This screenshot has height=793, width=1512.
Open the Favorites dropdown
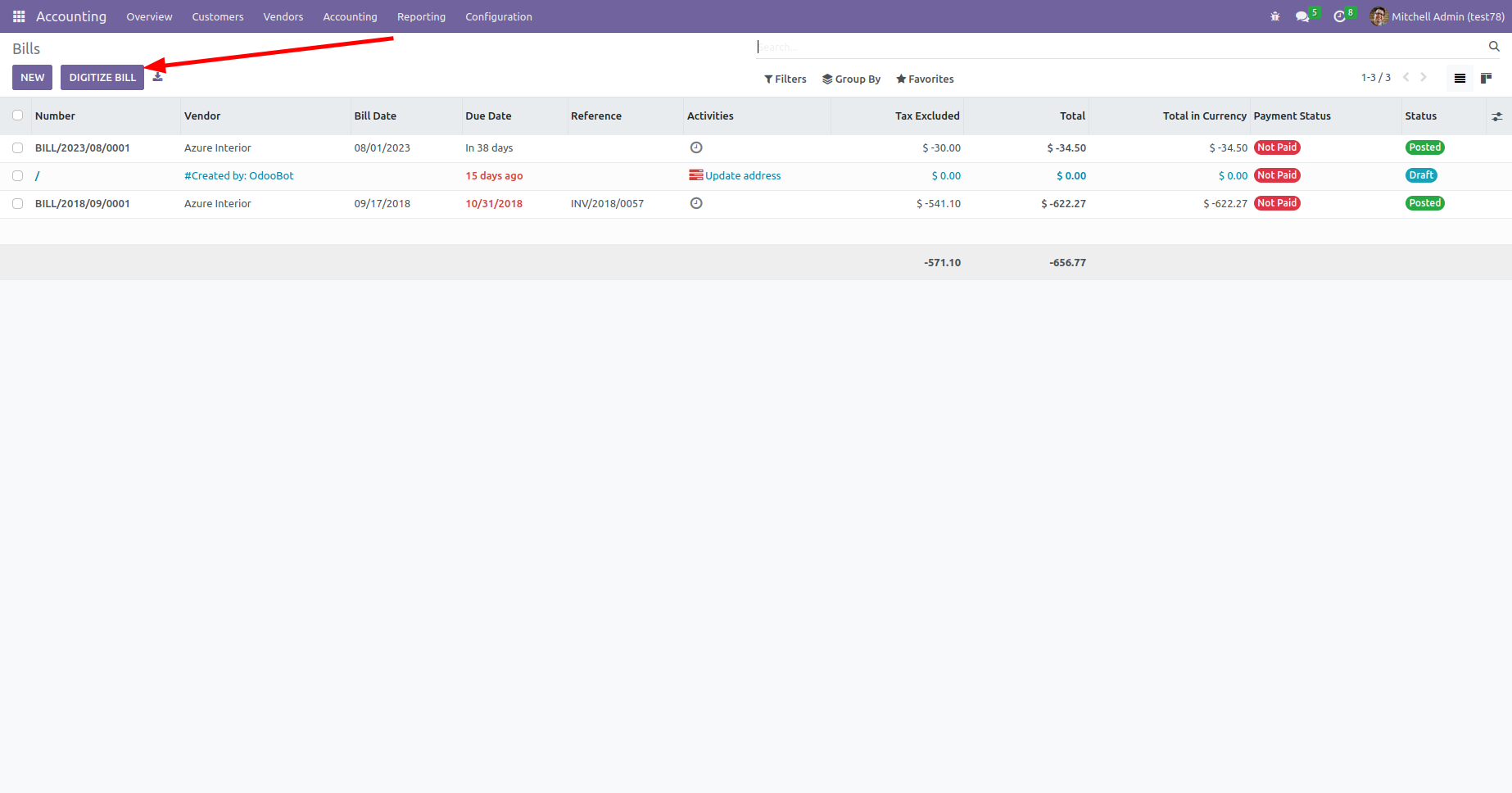click(x=925, y=79)
